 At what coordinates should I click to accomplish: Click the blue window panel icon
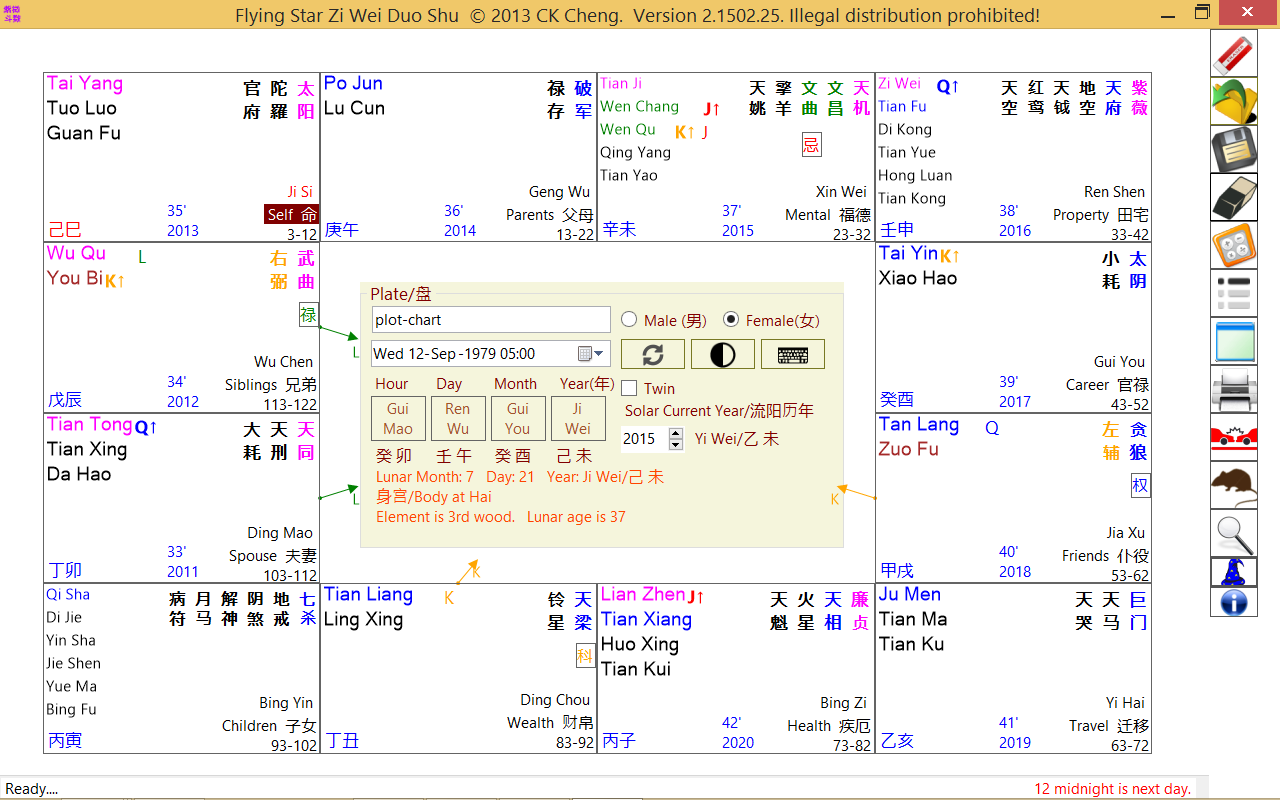[1233, 341]
